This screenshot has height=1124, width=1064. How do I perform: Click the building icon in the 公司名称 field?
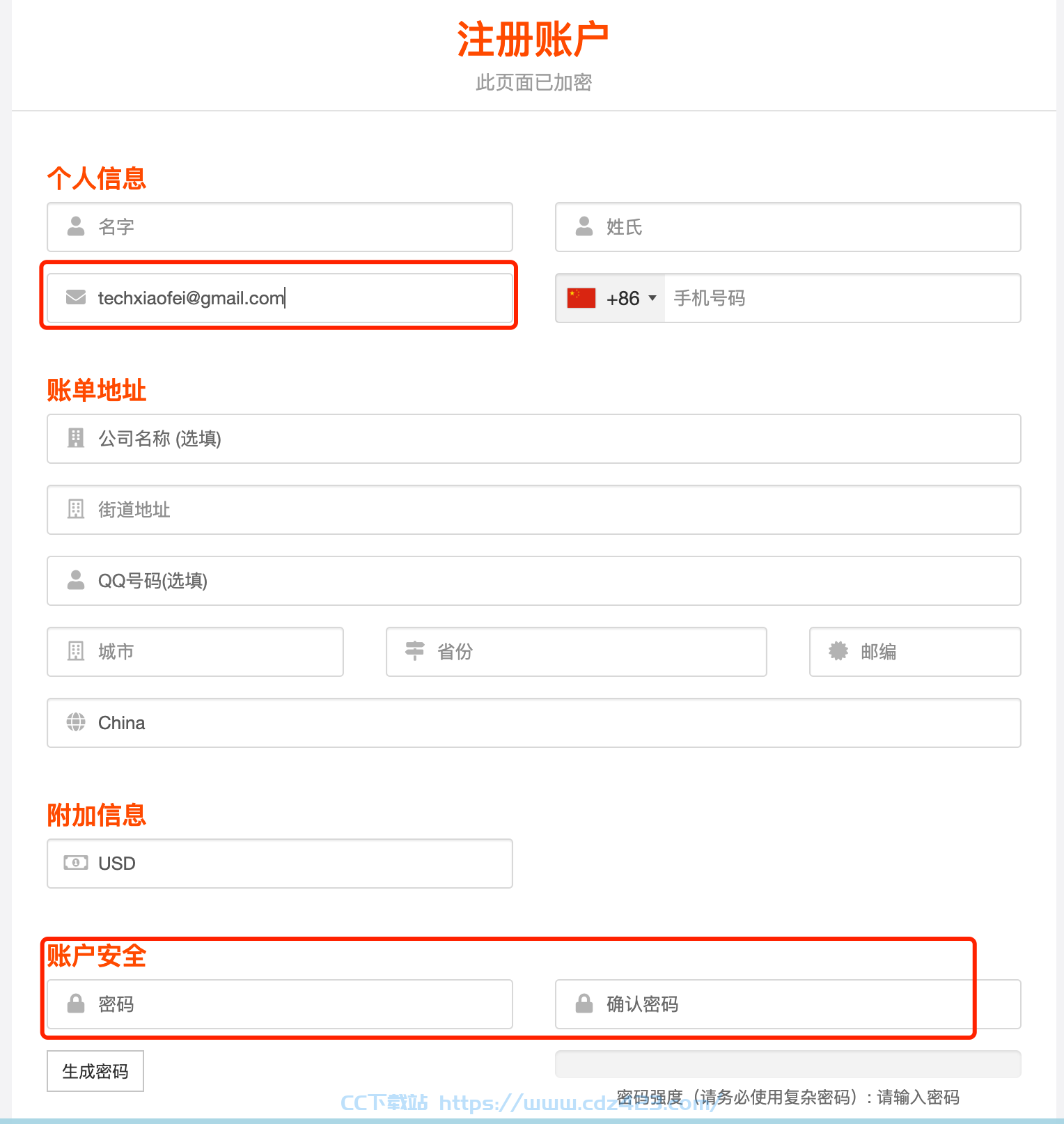(x=76, y=438)
